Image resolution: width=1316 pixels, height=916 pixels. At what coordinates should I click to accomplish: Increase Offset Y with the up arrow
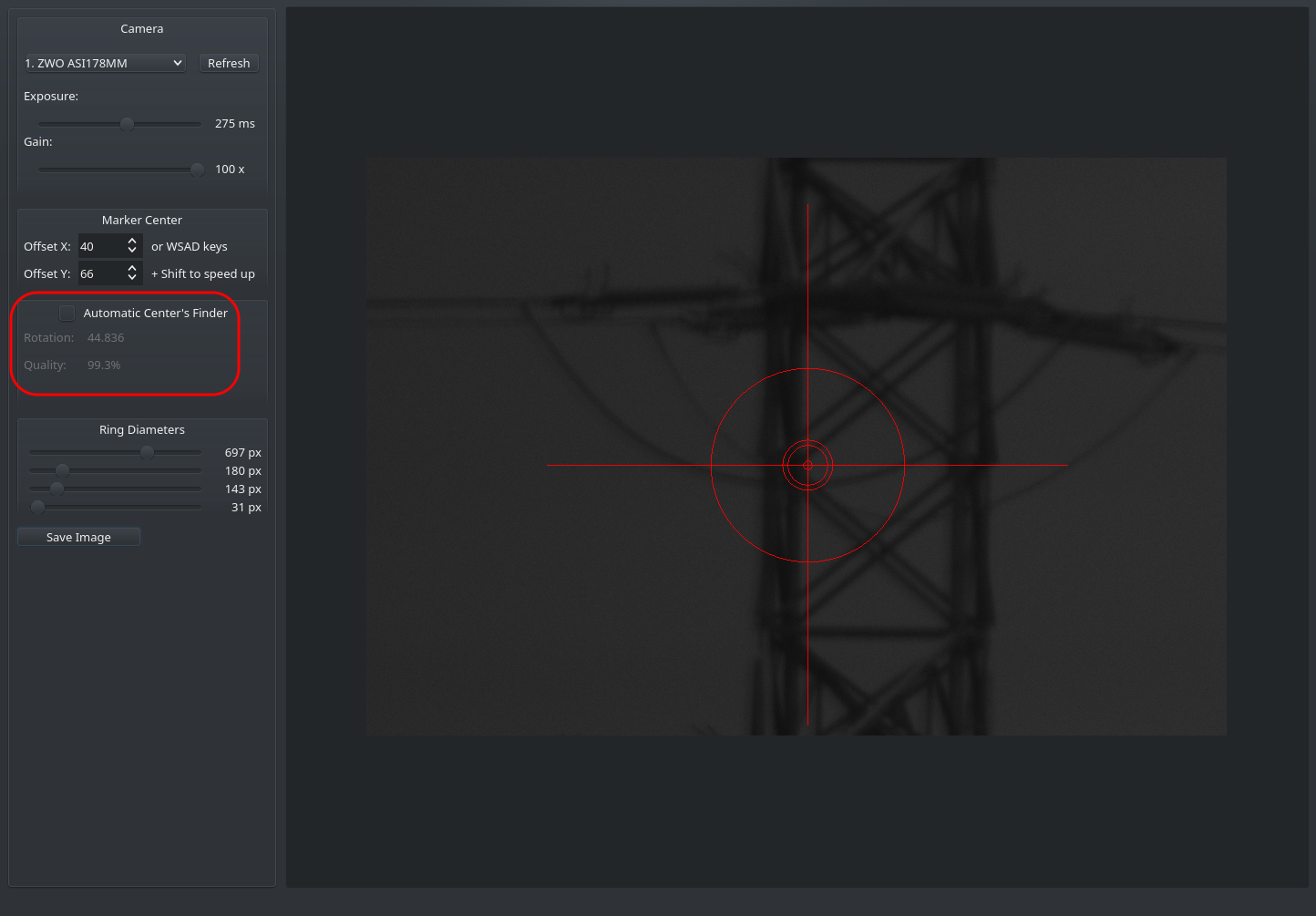[x=132, y=269]
